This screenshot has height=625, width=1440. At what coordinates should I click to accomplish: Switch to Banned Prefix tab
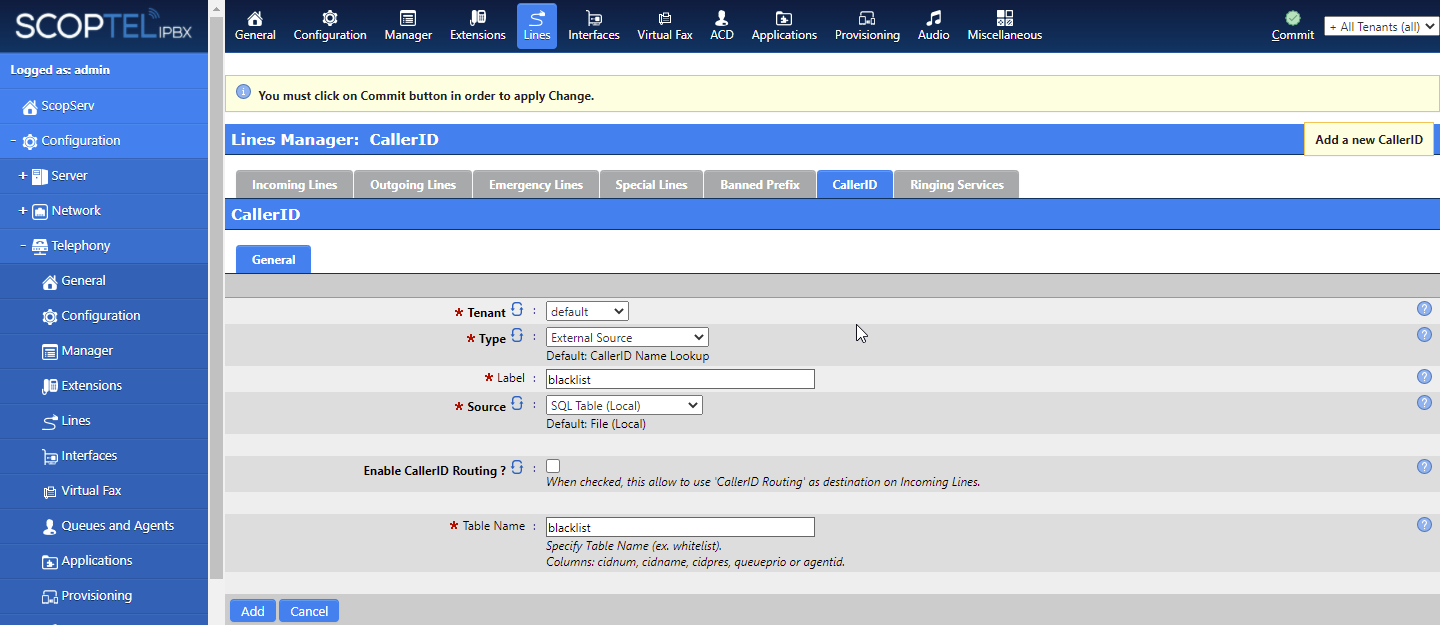760,185
